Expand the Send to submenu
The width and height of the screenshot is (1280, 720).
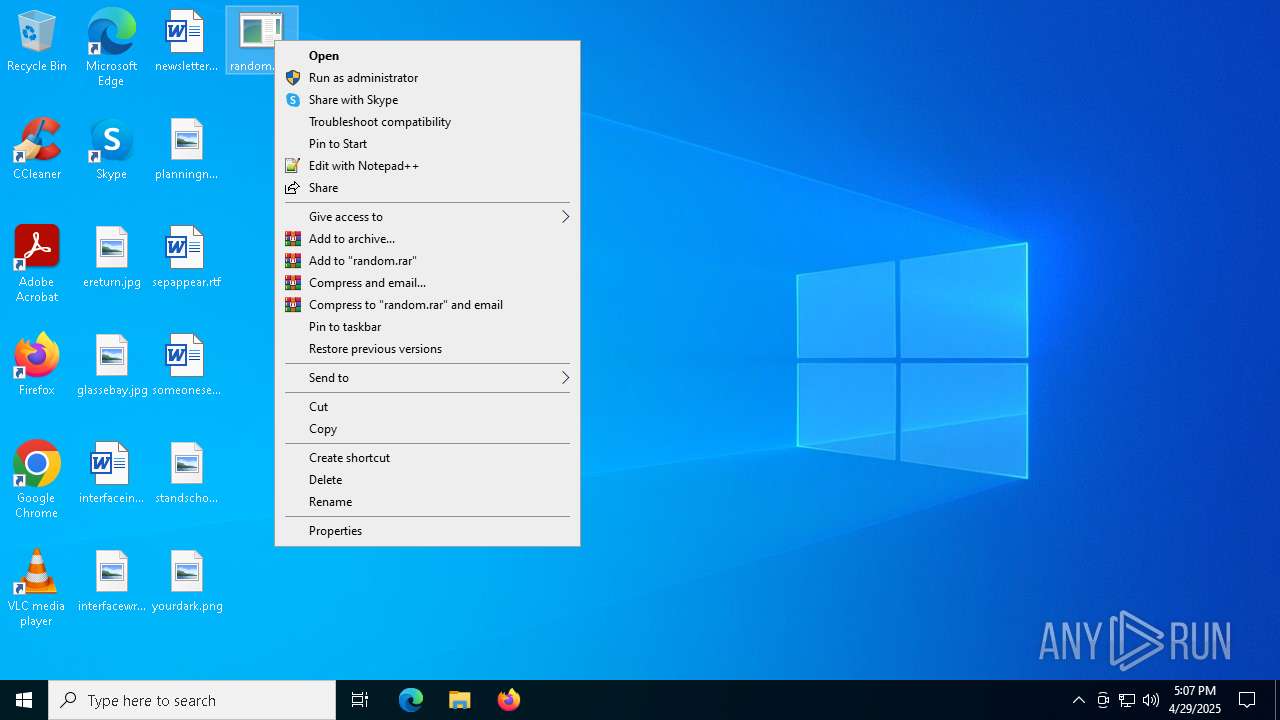point(427,378)
